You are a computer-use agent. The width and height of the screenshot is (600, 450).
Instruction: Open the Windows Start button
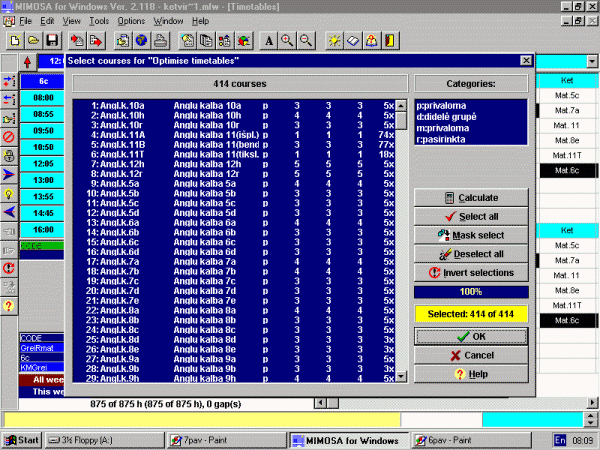(x=20, y=440)
